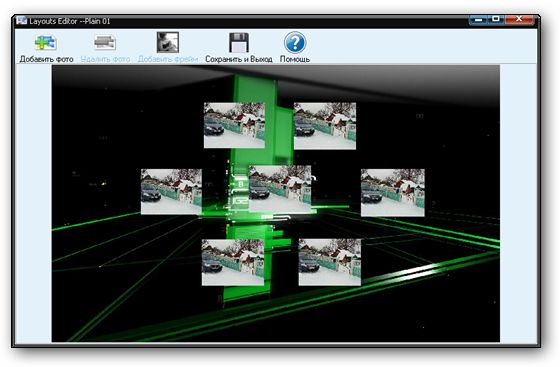Minimize the Layouts Editor window

click(478, 20)
